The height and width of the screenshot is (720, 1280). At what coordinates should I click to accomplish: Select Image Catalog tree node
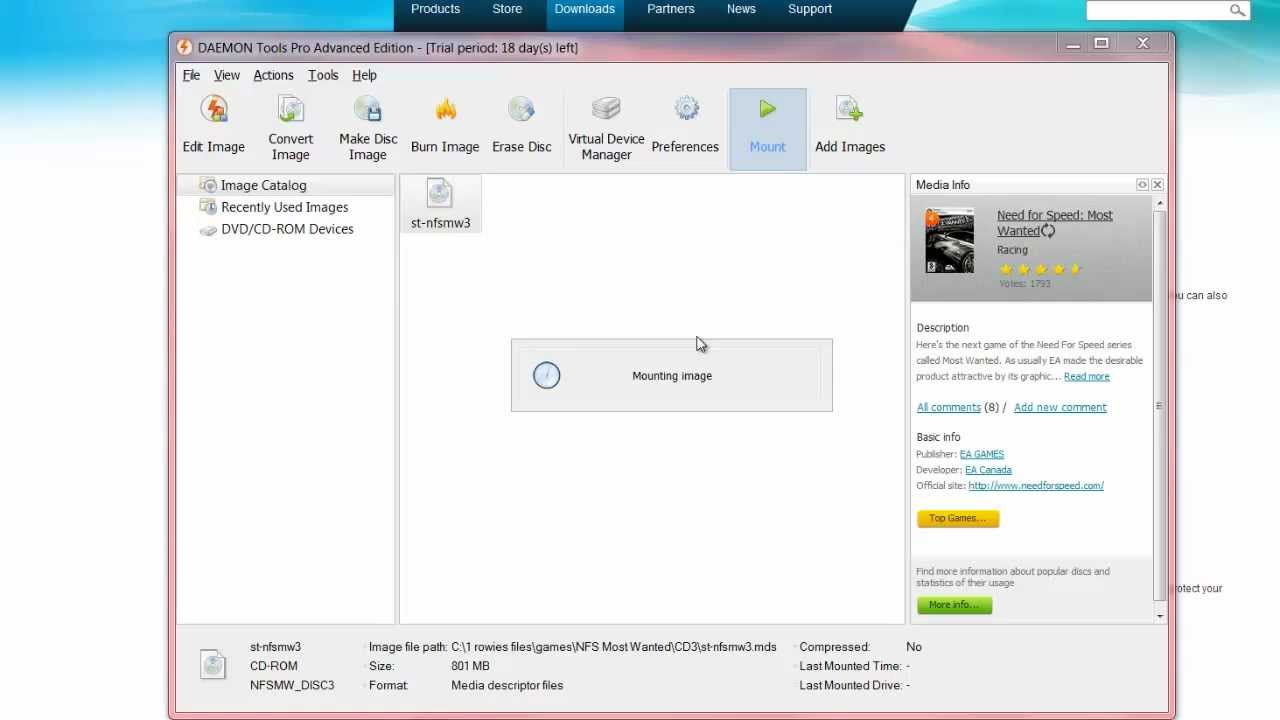(263, 185)
